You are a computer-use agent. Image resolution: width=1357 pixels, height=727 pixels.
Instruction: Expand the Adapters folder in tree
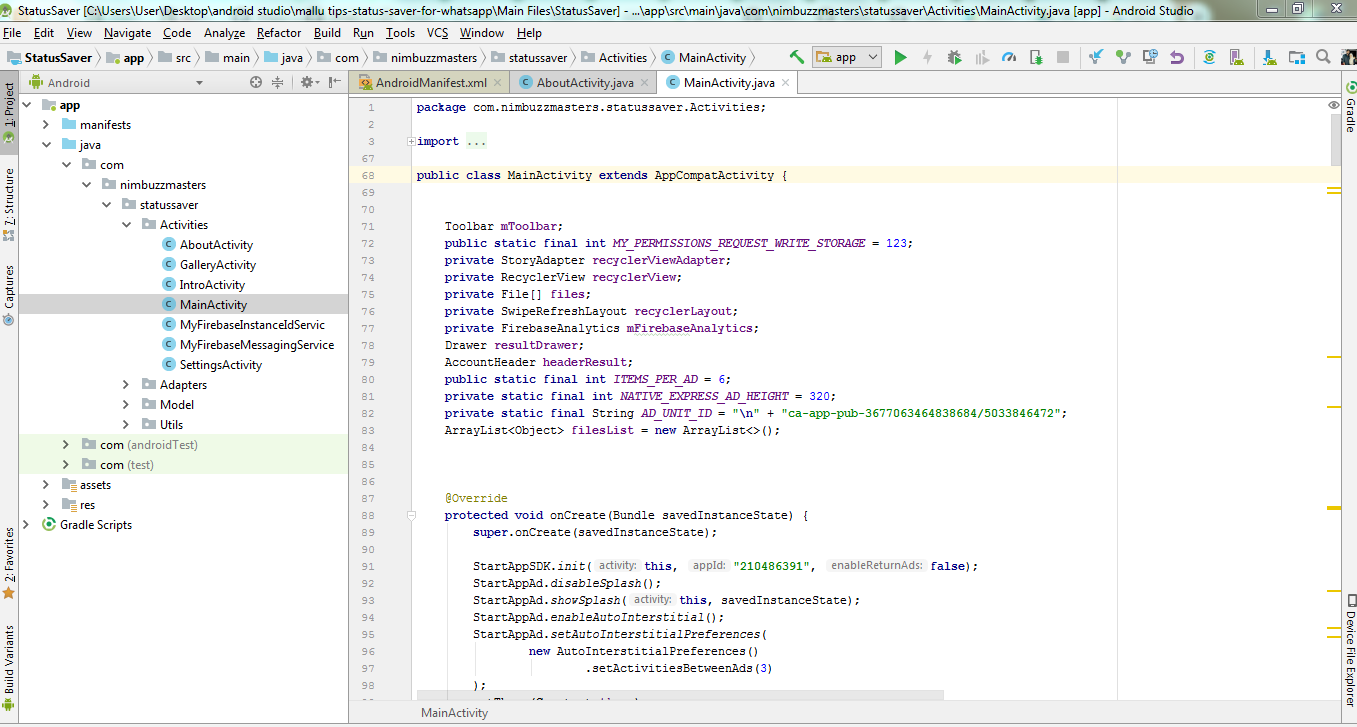pos(126,385)
